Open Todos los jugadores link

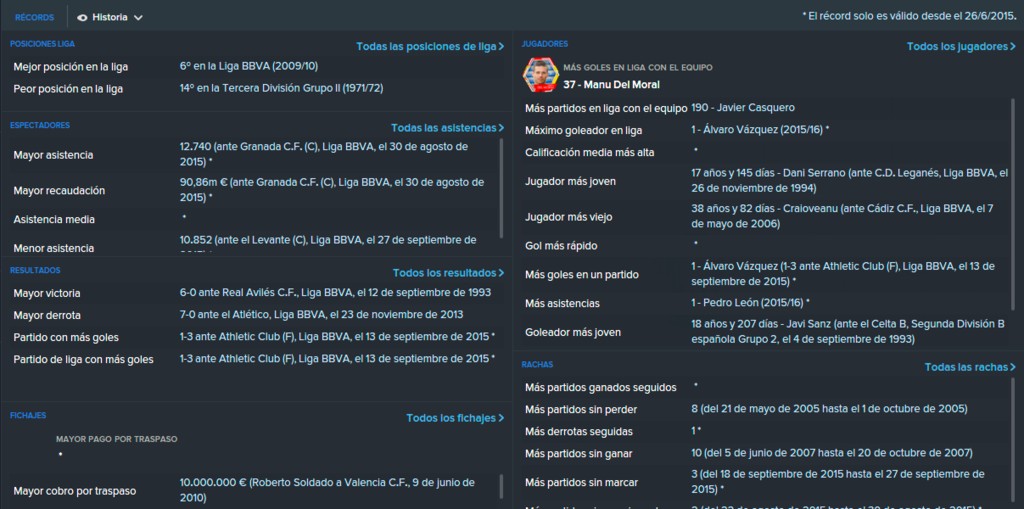point(961,46)
